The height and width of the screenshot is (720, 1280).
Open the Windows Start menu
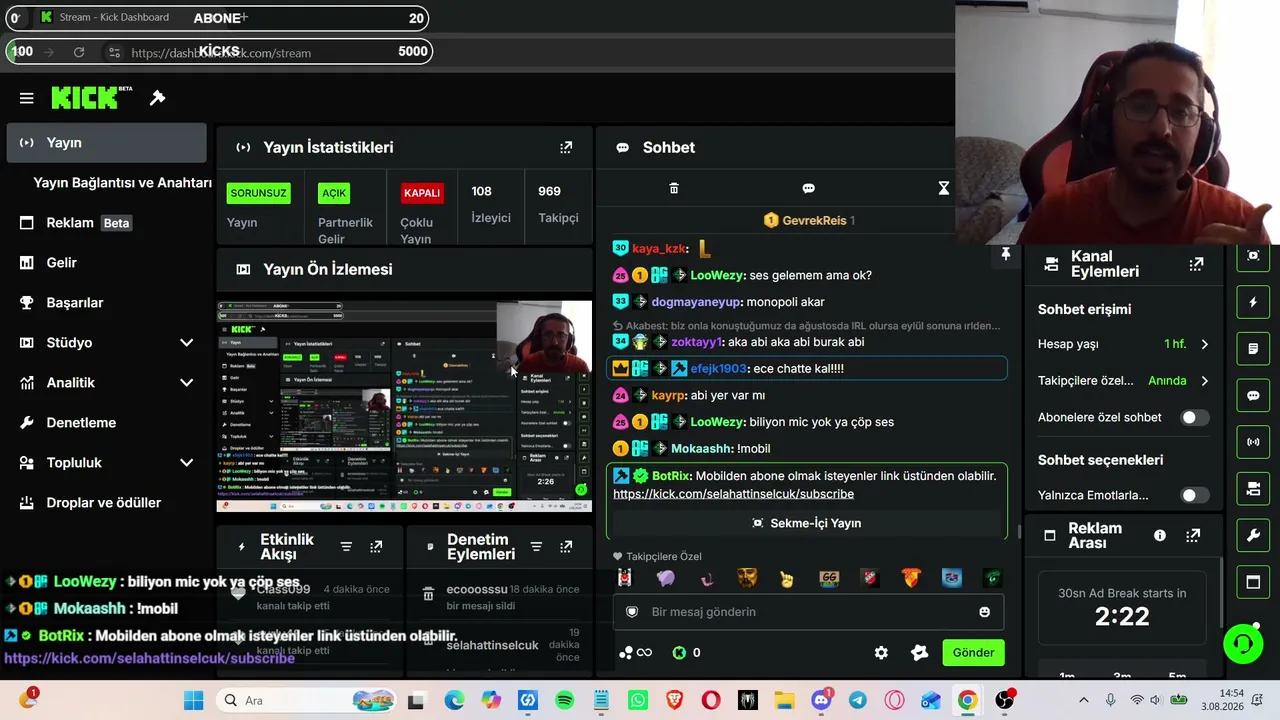point(193,701)
